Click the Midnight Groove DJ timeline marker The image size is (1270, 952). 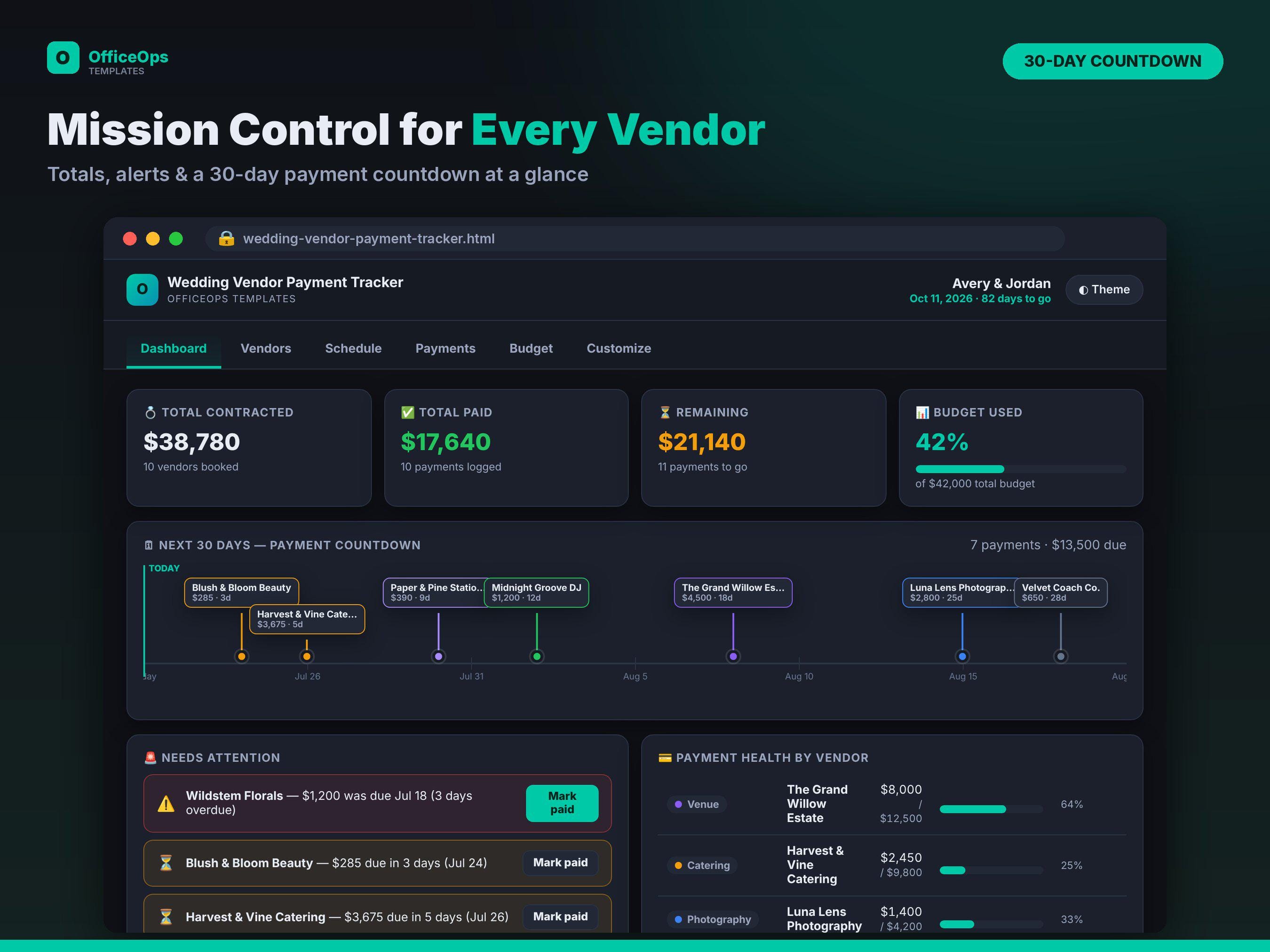(x=537, y=656)
